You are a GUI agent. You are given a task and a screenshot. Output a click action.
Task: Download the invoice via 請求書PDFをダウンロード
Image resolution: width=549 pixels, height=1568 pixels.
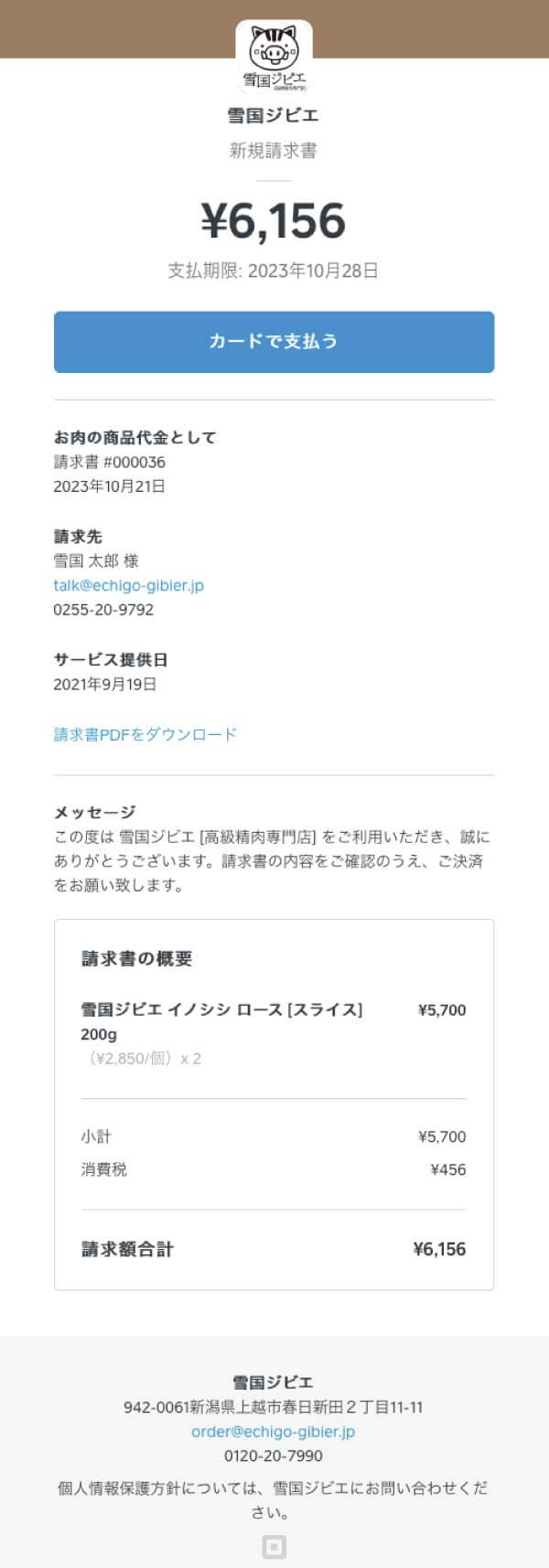coord(145,734)
